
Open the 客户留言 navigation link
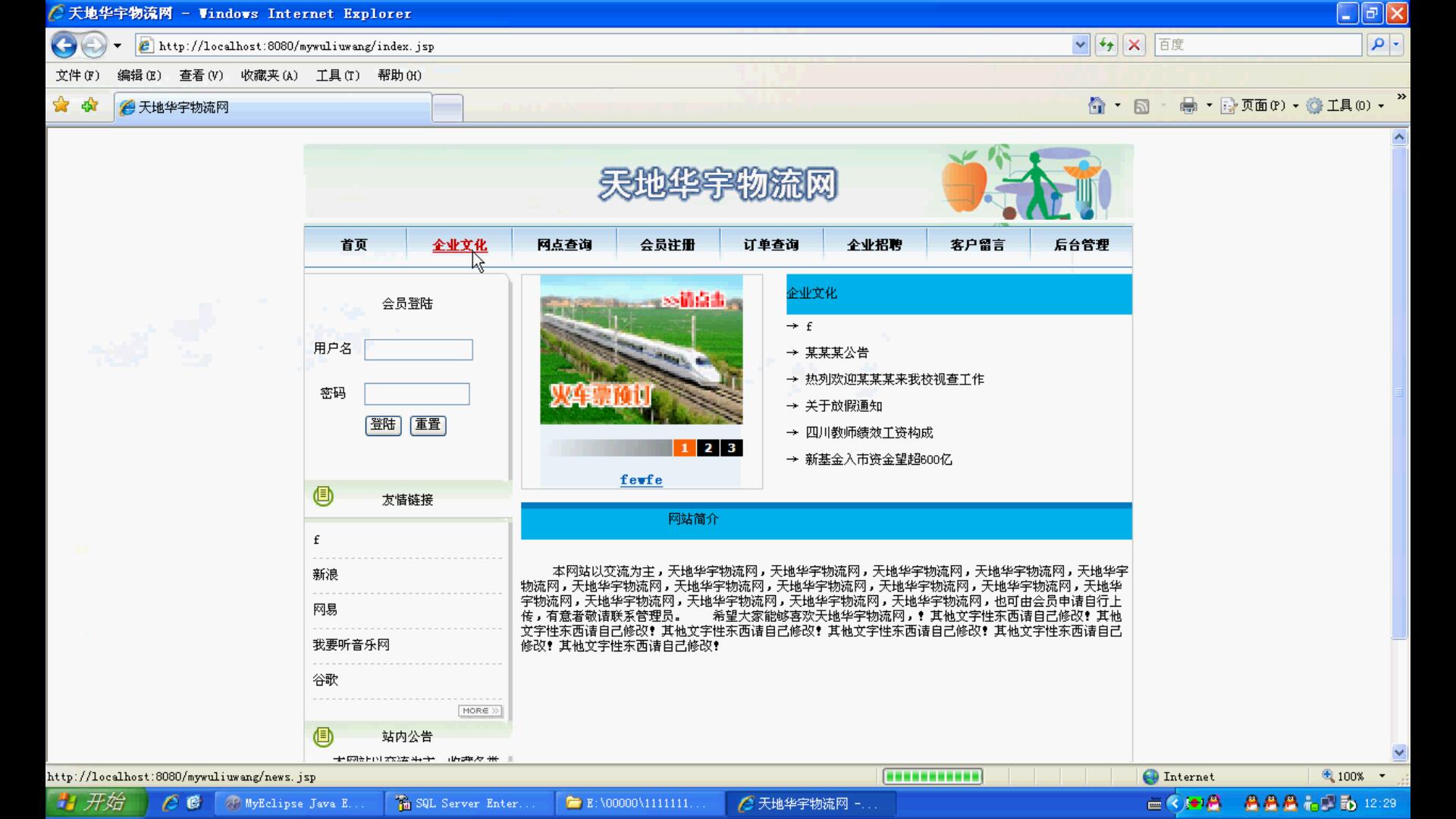click(977, 245)
